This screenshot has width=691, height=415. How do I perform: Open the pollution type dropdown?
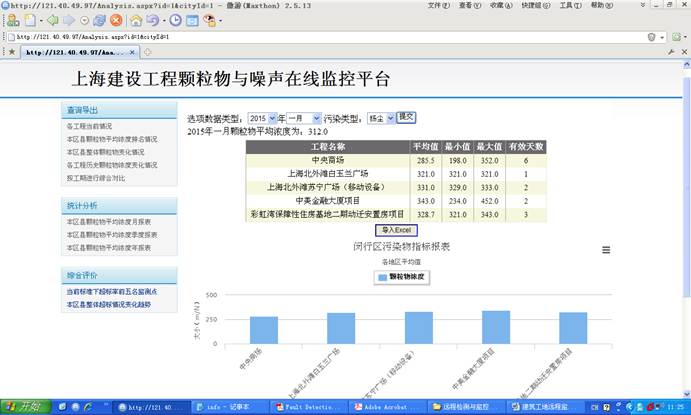pyautogui.click(x=381, y=118)
